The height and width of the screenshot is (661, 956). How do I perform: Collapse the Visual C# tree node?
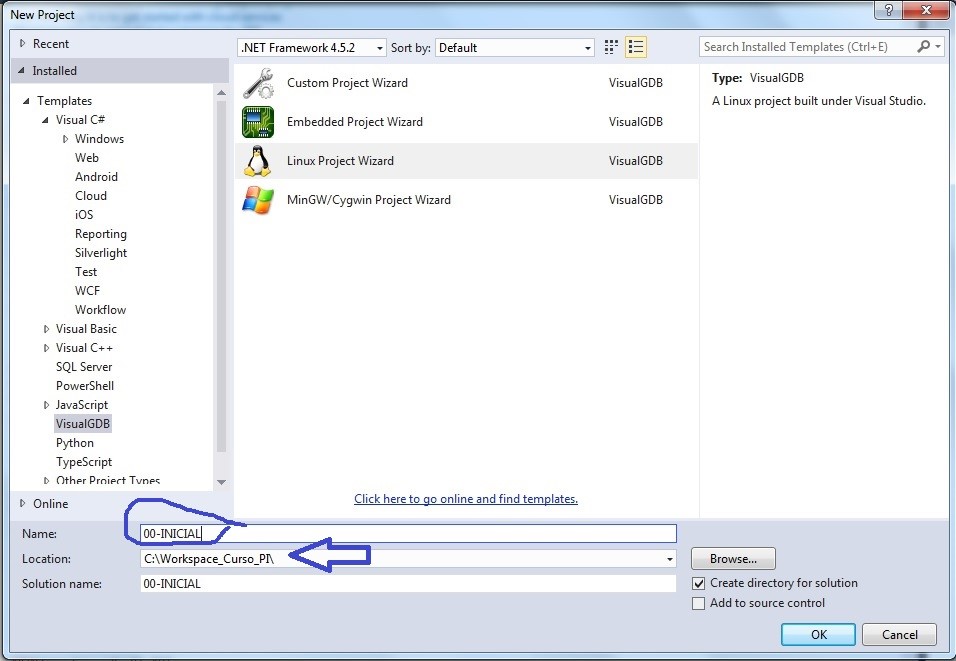[47, 119]
